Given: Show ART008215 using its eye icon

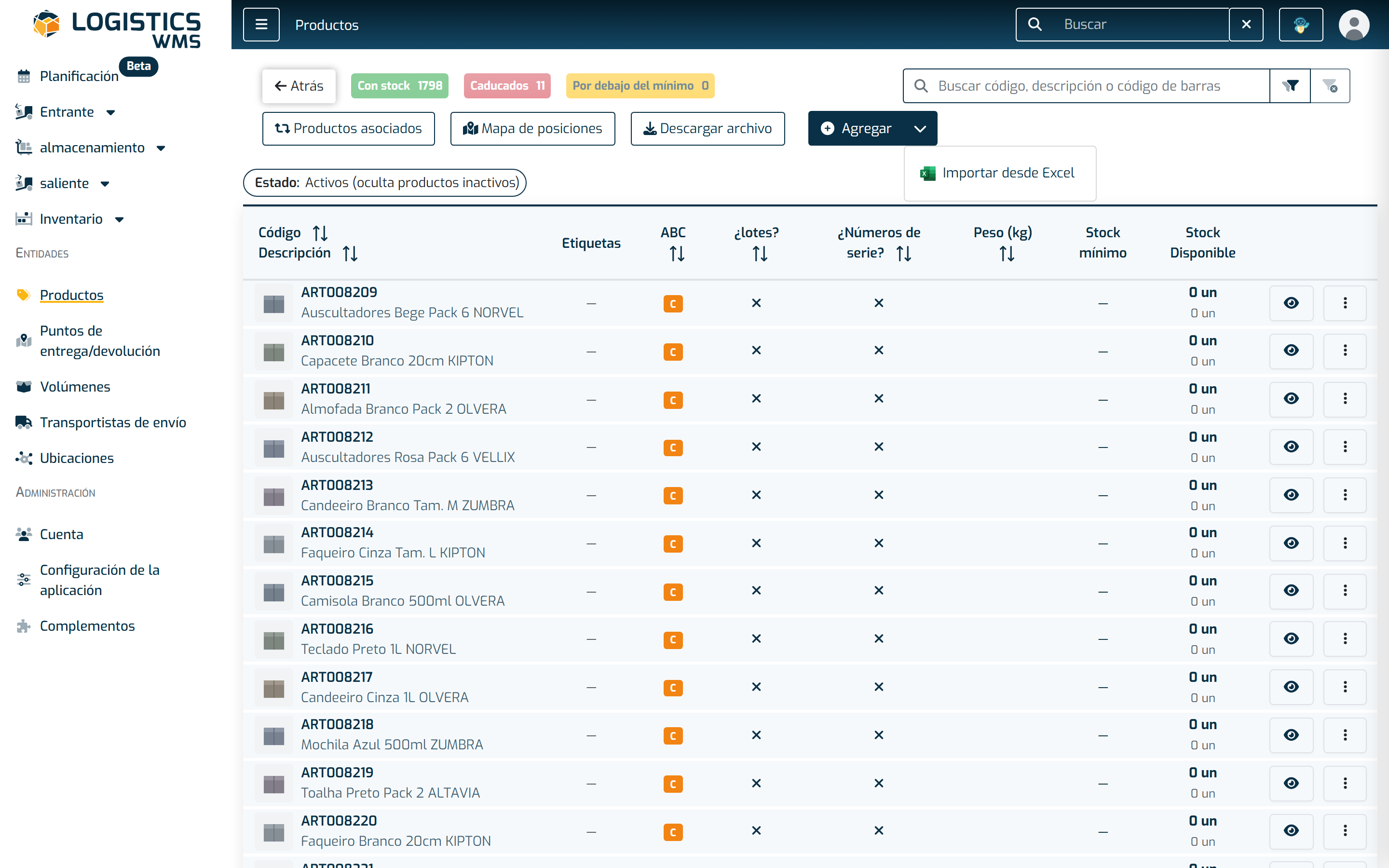Looking at the screenshot, I should click(x=1291, y=590).
